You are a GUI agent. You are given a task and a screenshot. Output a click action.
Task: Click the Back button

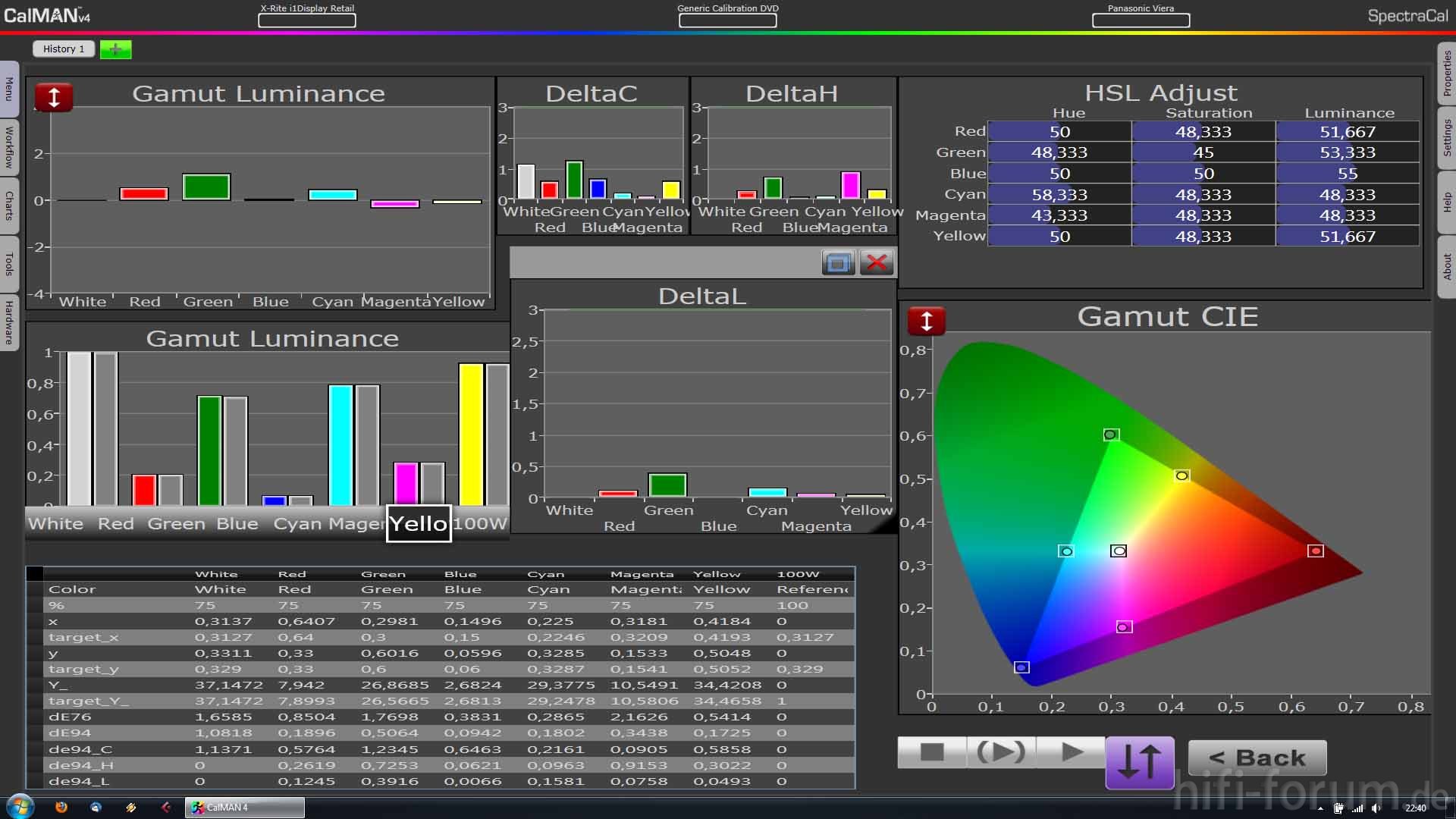(x=1257, y=757)
